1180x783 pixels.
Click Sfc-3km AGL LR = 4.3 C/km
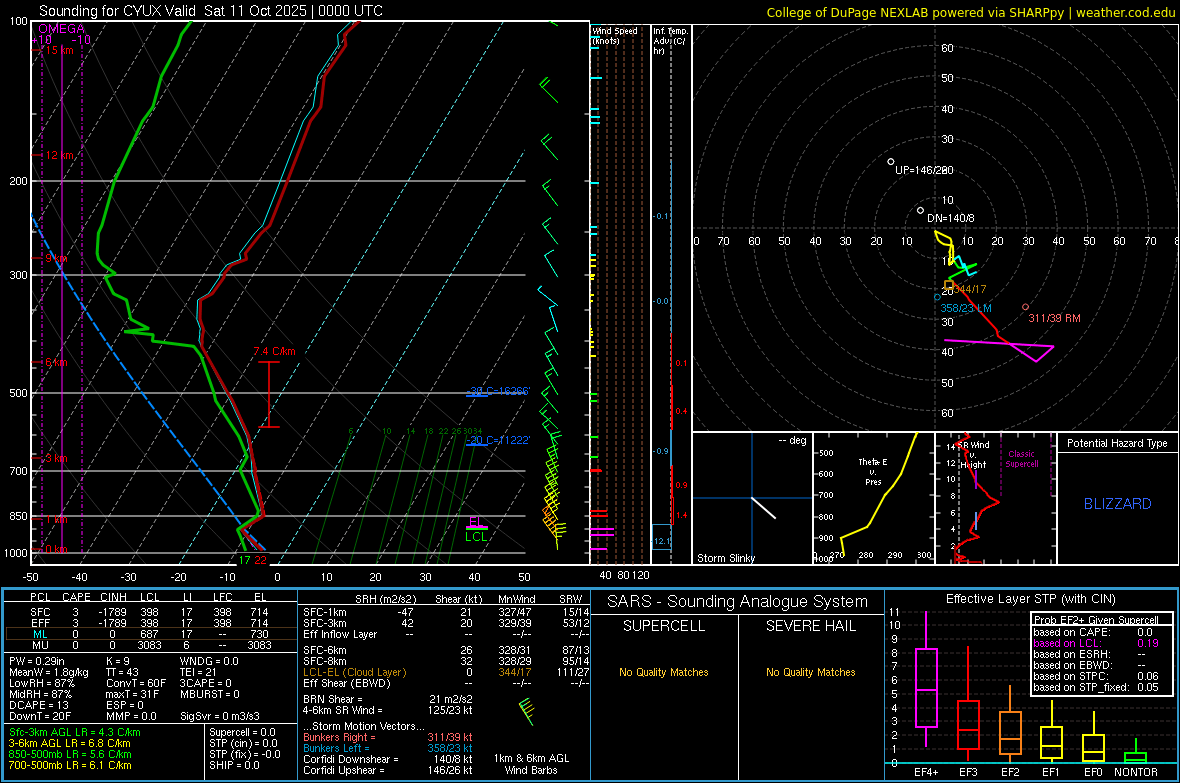point(75,732)
